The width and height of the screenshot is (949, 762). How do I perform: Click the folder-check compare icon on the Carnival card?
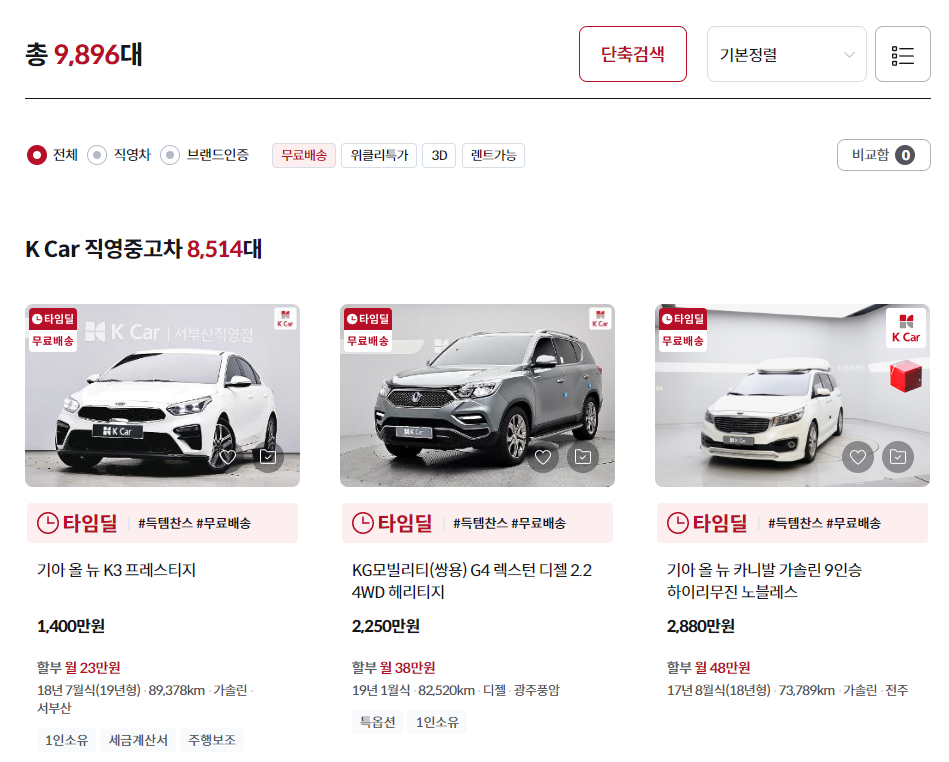pyautogui.click(x=896, y=456)
